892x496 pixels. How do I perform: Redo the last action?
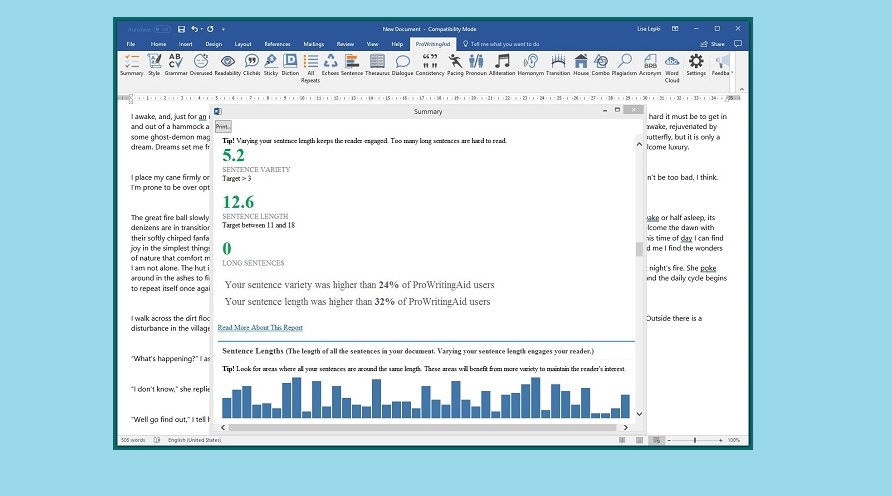(210, 29)
